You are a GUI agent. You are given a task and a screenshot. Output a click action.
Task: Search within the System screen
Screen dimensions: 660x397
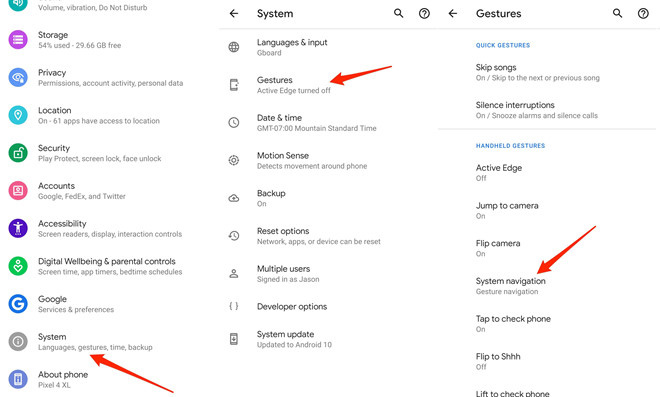point(399,13)
